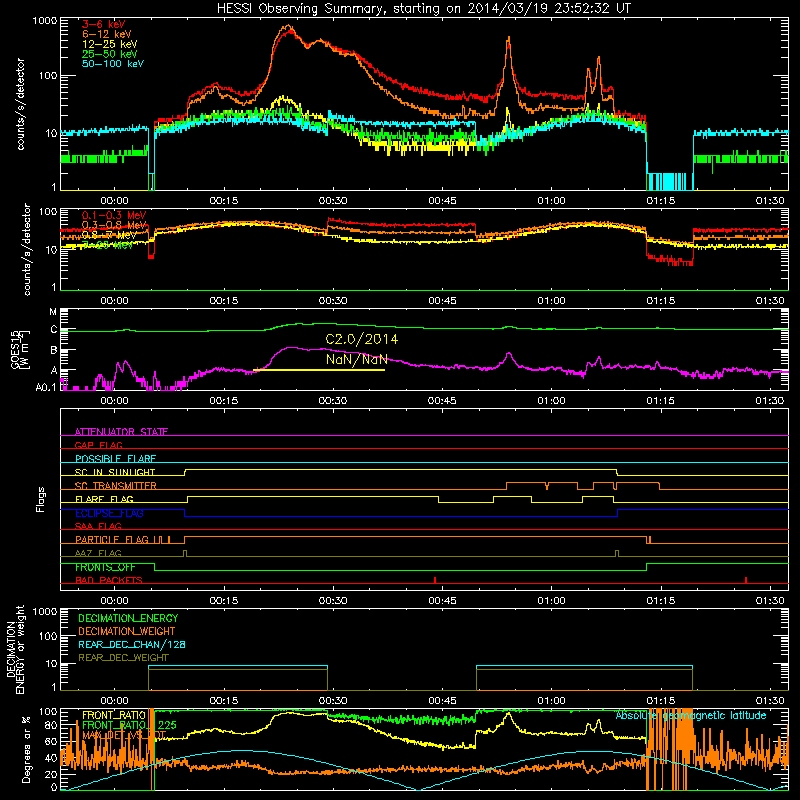
Task: Click 01:15 tick label under the GOES panel
Action: tap(660, 401)
